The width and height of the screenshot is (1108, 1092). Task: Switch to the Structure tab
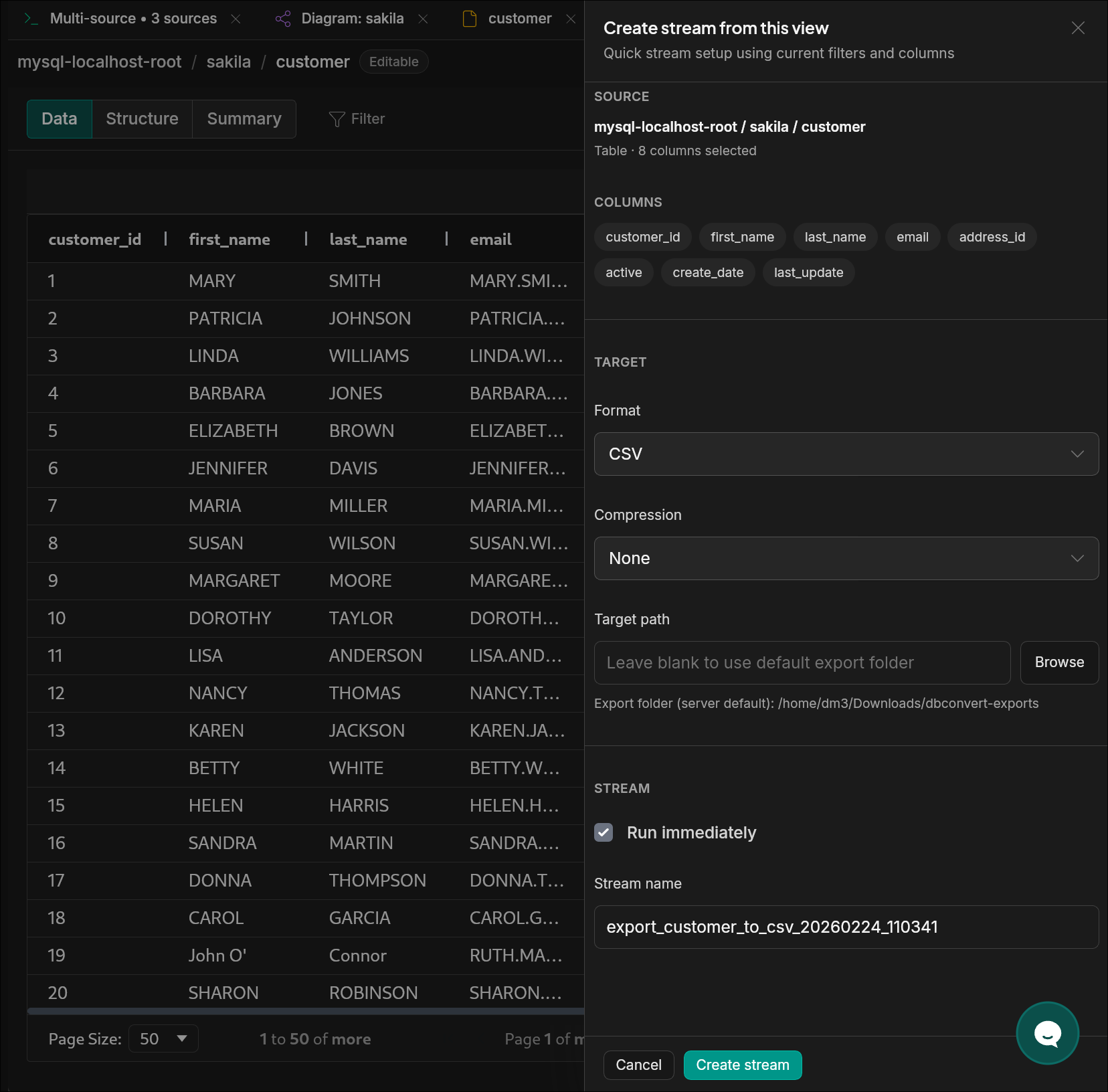[x=142, y=119]
